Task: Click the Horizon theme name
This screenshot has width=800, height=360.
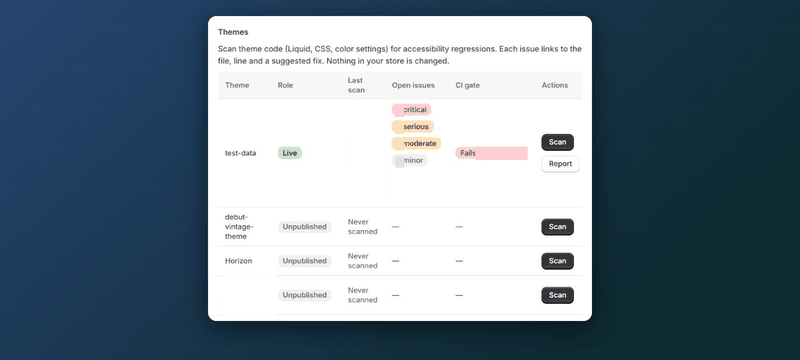Action: (x=238, y=261)
